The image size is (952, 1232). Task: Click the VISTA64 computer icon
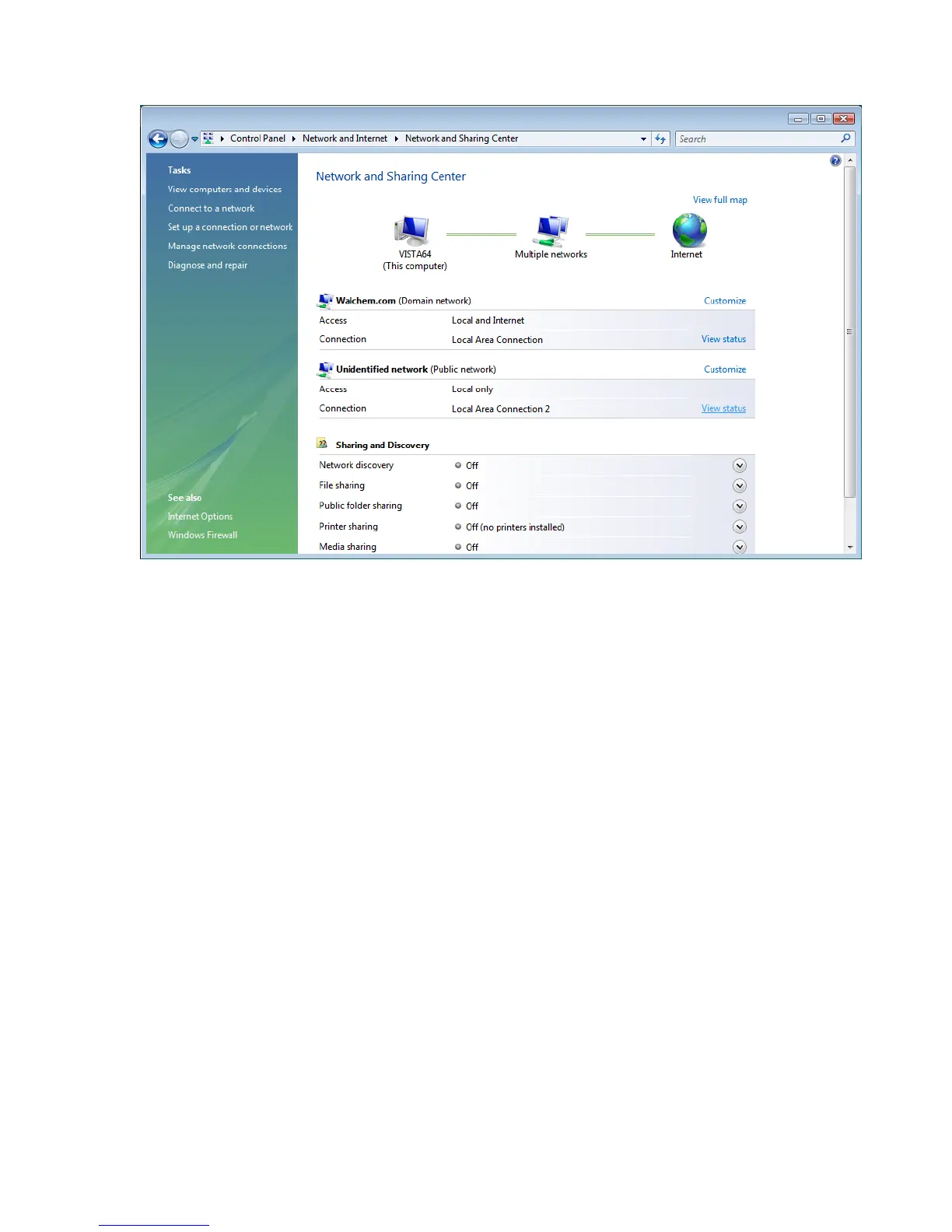[x=411, y=231]
